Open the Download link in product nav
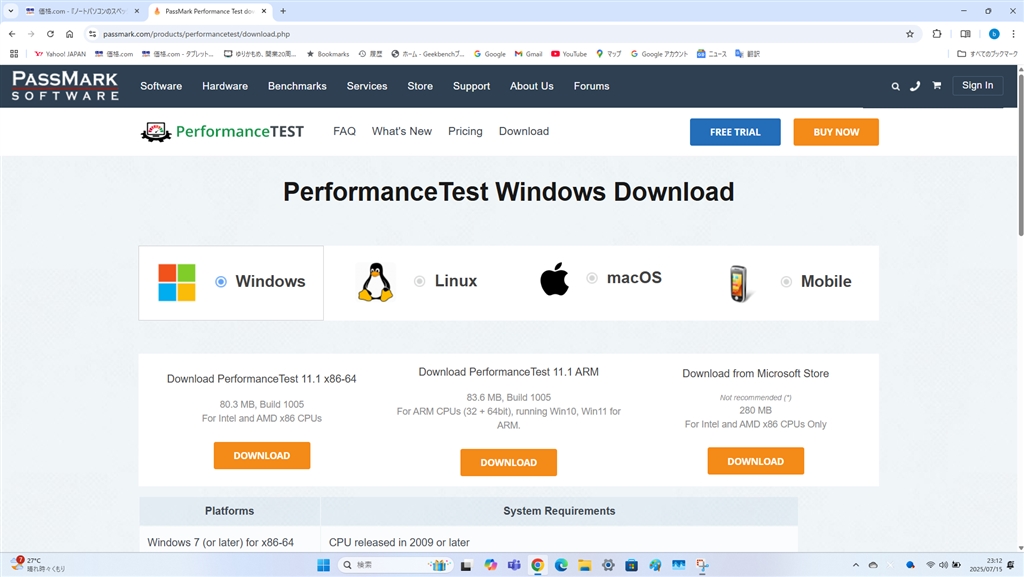The width and height of the screenshot is (1024, 577). tap(524, 131)
